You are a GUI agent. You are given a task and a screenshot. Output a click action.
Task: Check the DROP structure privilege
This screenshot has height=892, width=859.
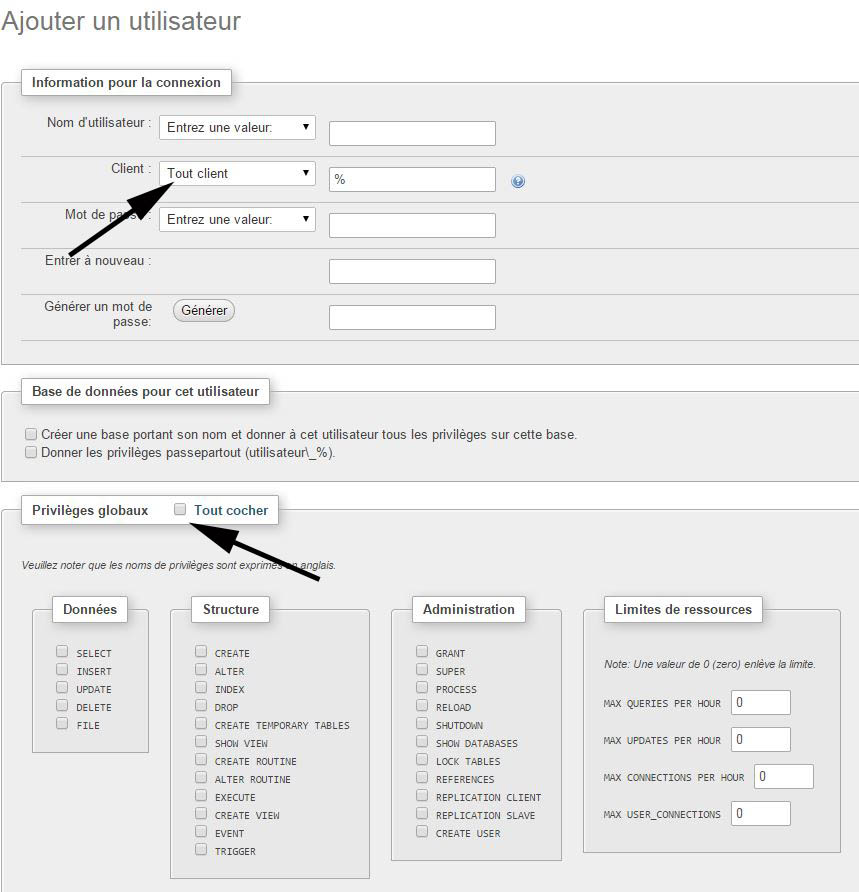point(201,706)
